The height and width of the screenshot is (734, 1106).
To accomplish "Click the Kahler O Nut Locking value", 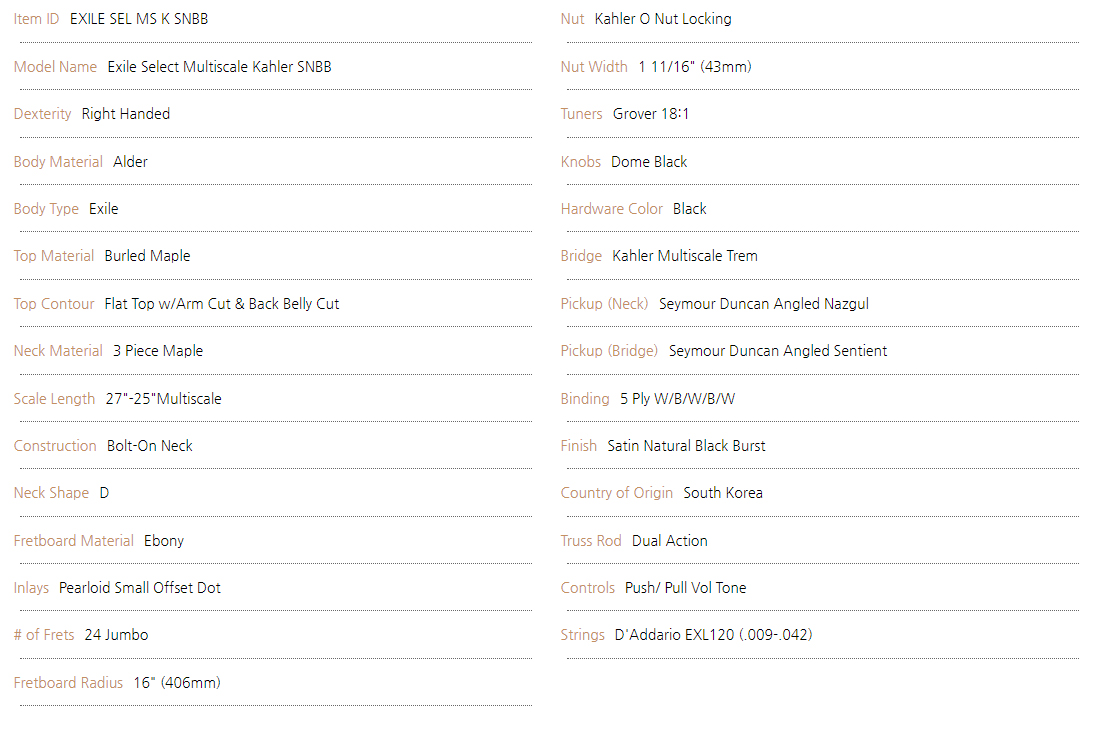I will click(663, 19).
